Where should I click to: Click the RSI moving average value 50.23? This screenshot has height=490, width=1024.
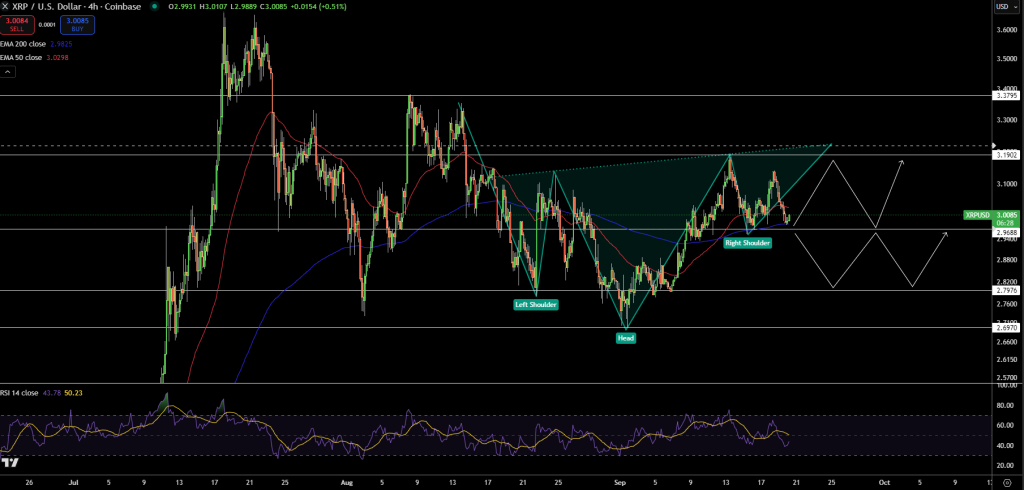point(74,393)
